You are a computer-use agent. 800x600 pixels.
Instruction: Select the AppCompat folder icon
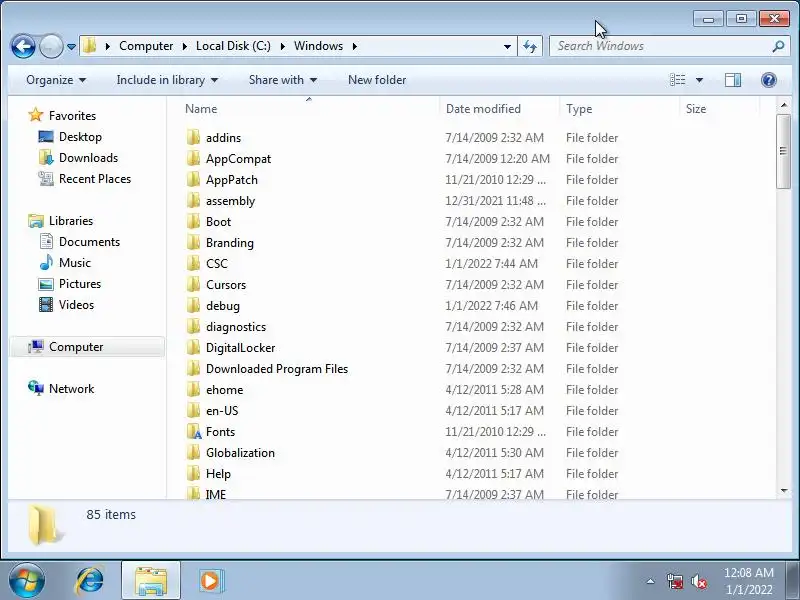(194, 158)
